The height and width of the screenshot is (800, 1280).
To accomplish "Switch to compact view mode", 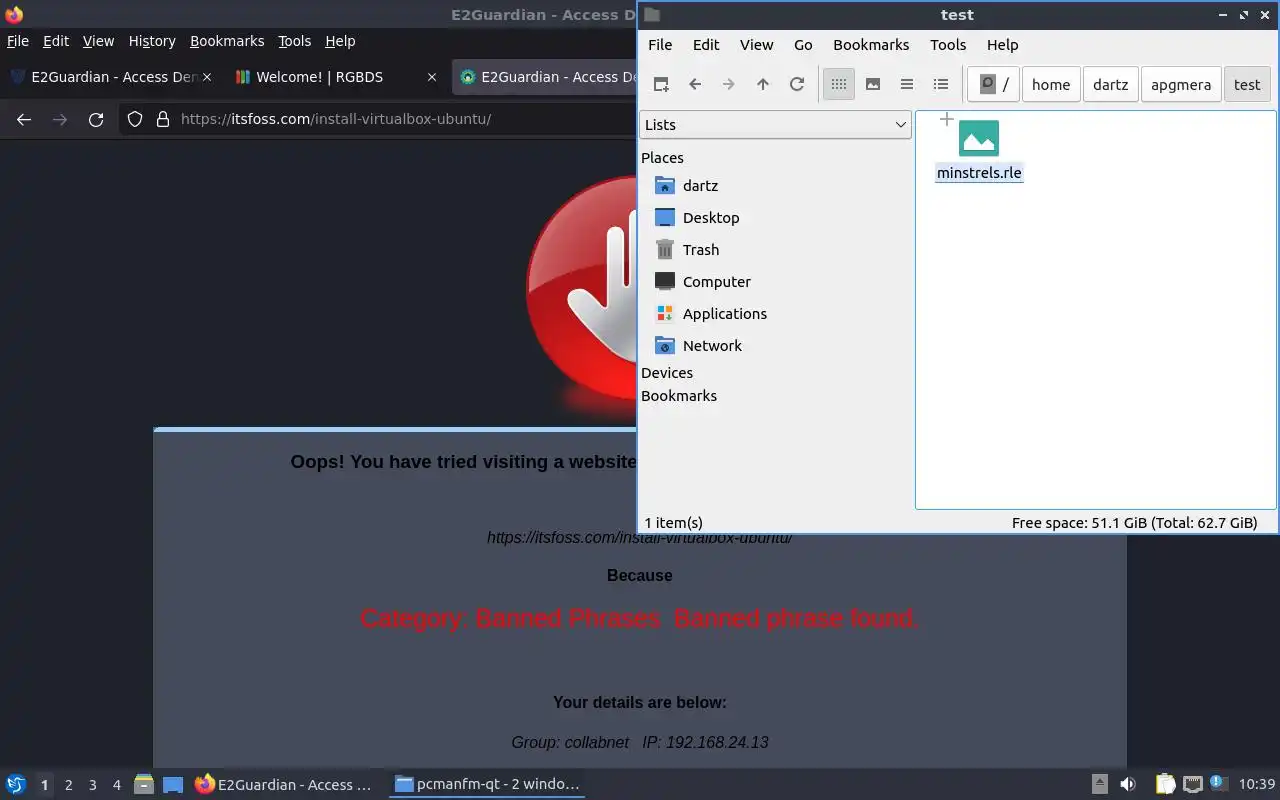I will [x=907, y=85].
